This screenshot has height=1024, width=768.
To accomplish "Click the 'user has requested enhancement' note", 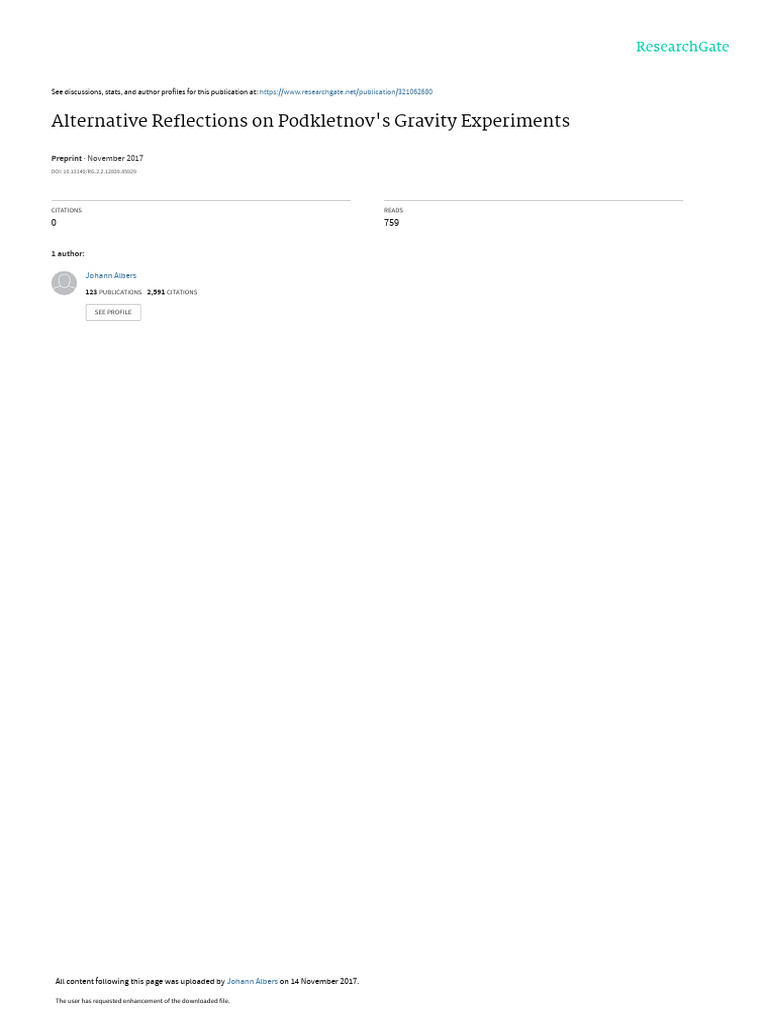I will 142,1000.
